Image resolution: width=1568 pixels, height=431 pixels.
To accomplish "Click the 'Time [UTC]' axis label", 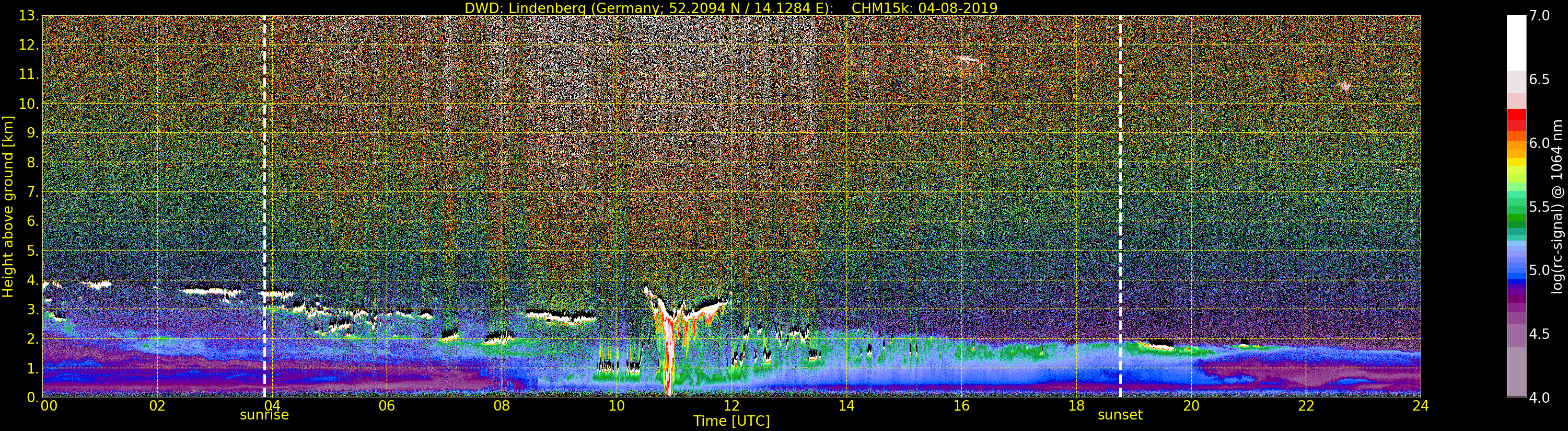I will 731,421.
